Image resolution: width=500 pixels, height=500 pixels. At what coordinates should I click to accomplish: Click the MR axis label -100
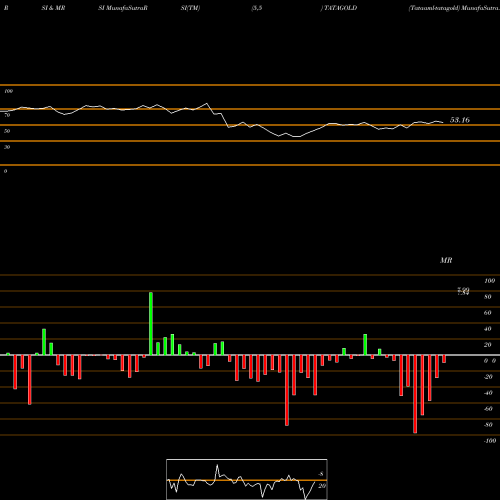[490, 441]
